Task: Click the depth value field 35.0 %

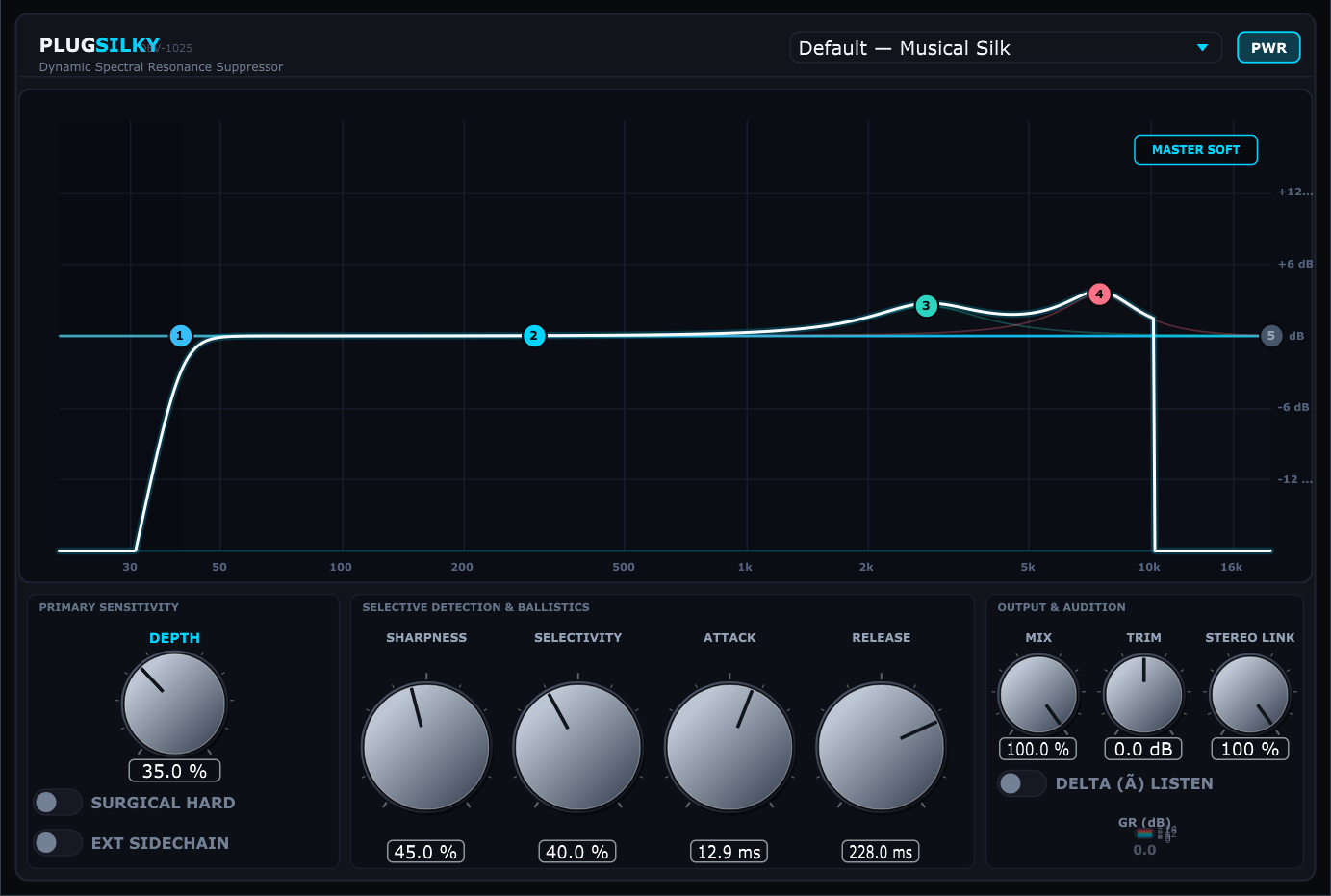Action: 174,771
